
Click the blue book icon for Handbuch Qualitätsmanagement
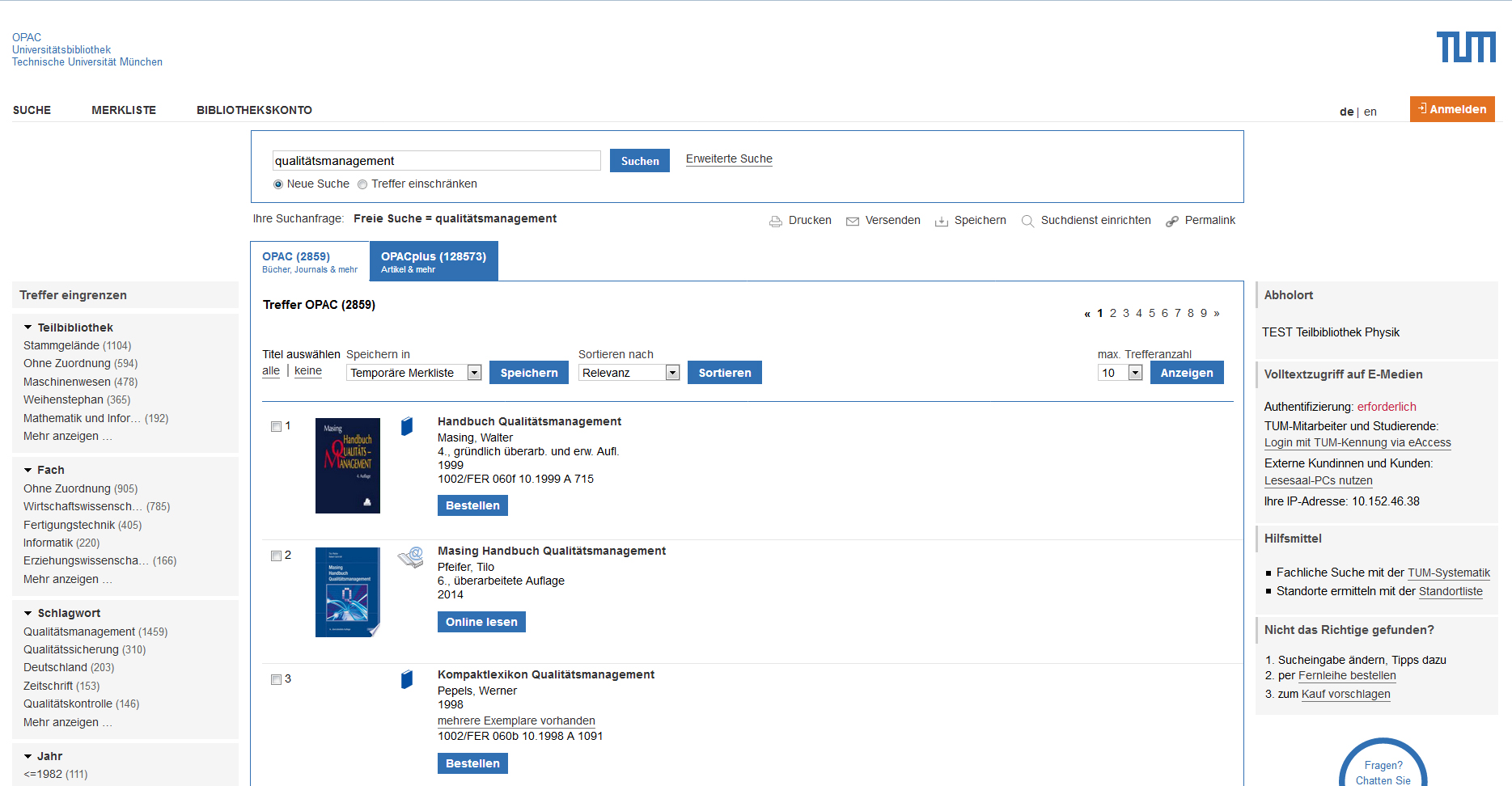click(407, 426)
